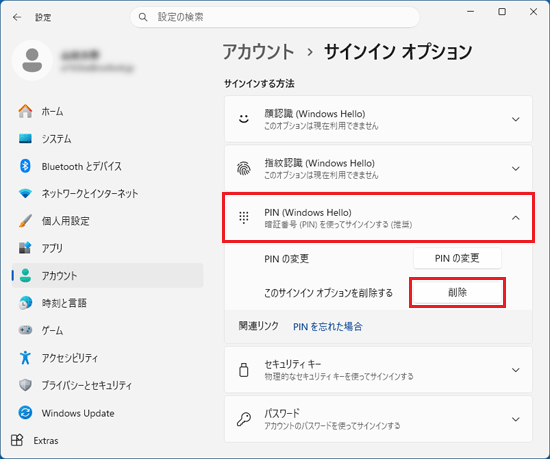The height and width of the screenshot is (459, 550).
Task: Click the security key USB icon
Action: (x=244, y=370)
